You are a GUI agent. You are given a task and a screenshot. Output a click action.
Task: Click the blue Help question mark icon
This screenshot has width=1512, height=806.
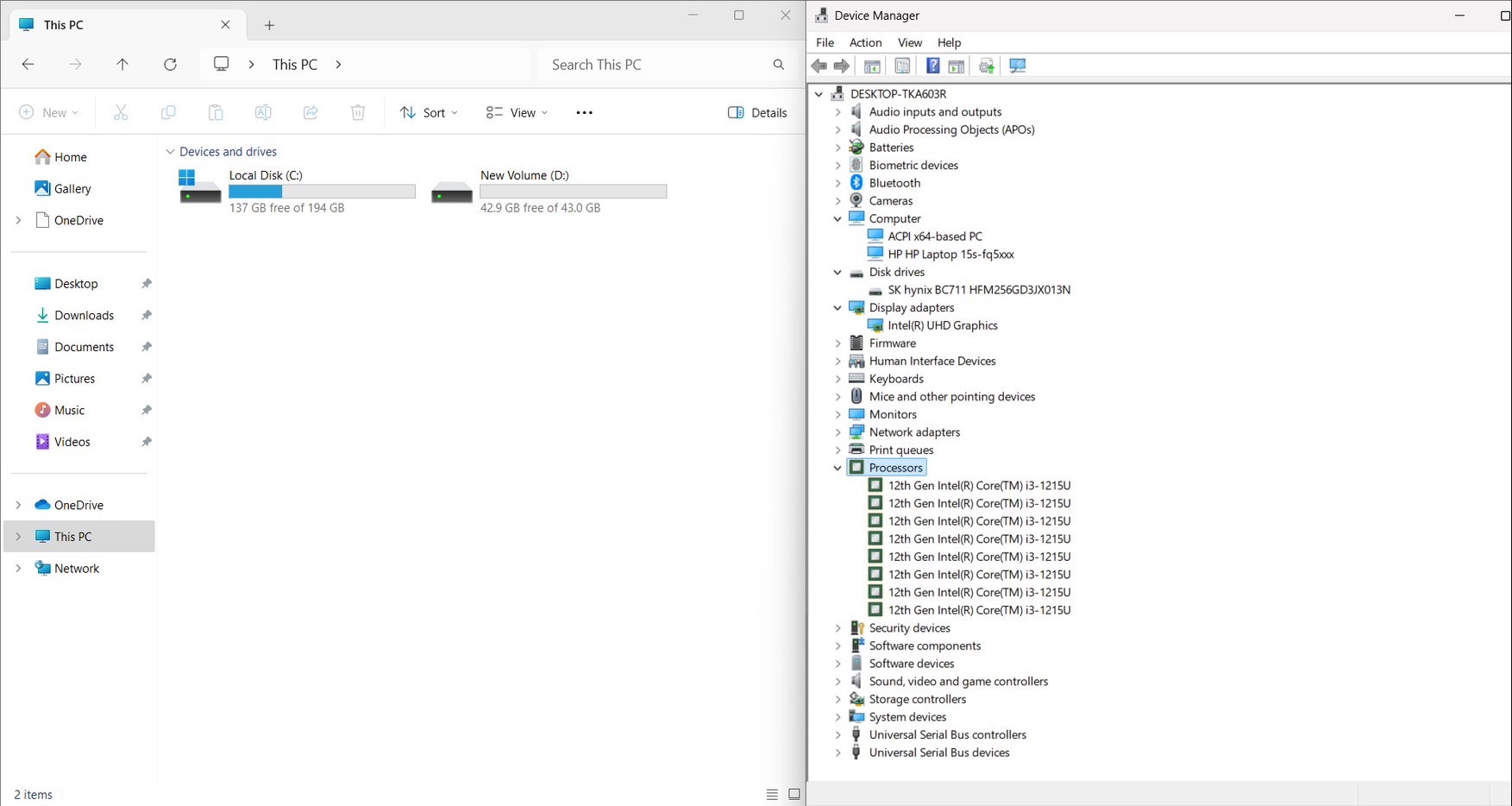(x=932, y=66)
